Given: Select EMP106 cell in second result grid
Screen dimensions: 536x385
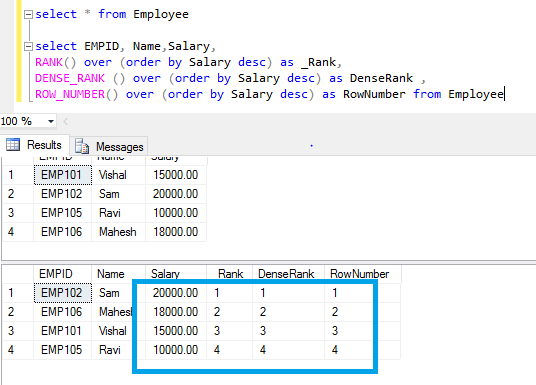Looking at the screenshot, I should click(63, 312).
